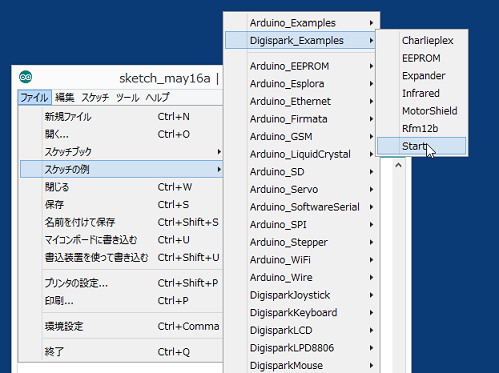Click the editor scrollbar up arrow

[398, 165]
